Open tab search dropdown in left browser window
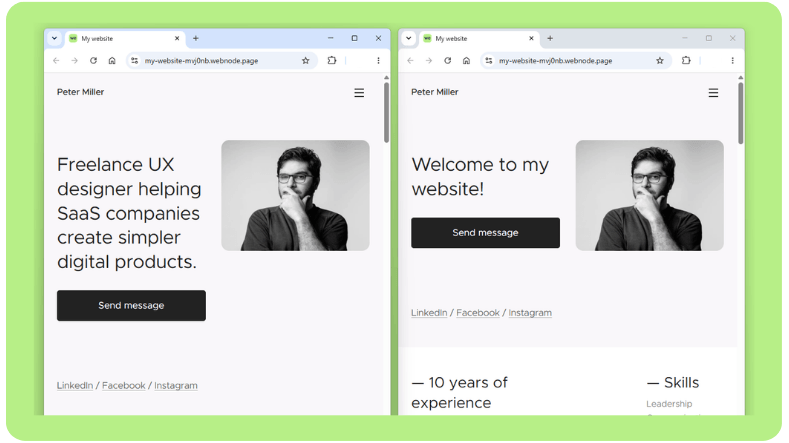789x443 pixels. pos(54,38)
